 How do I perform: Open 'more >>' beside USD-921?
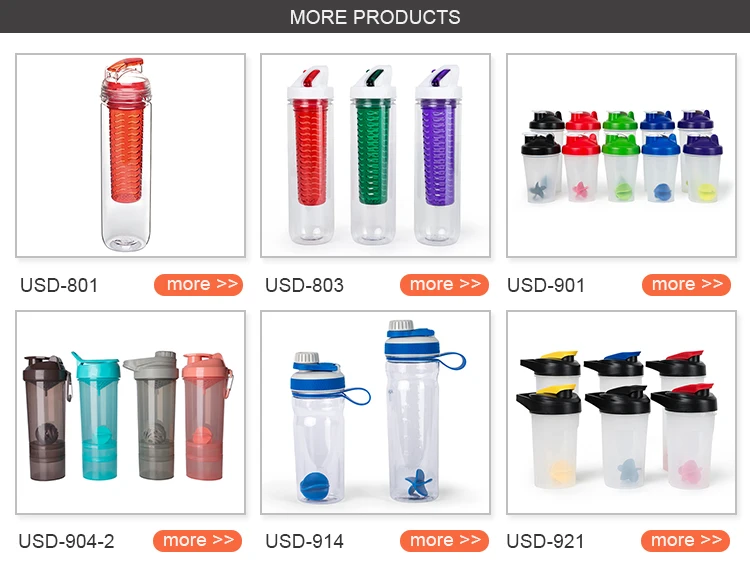(x=685, y=541)
